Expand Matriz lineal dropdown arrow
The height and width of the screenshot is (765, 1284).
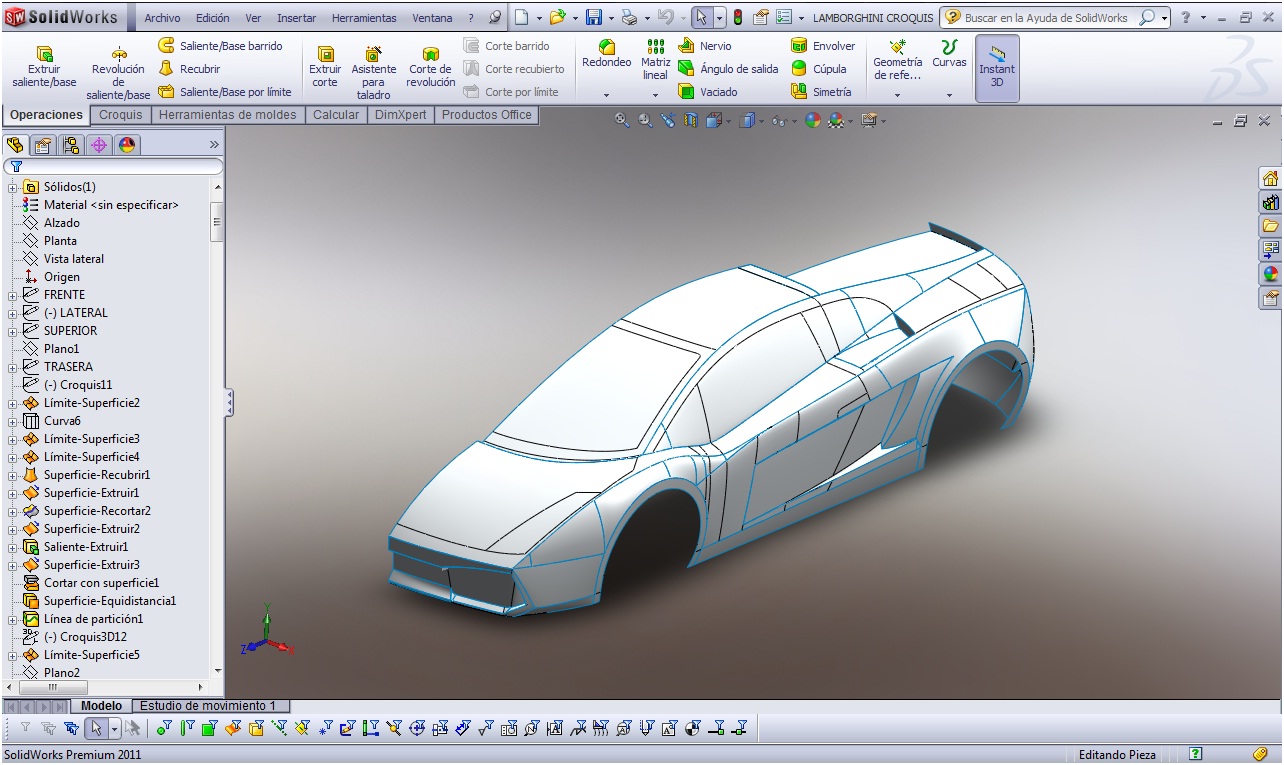[656, 95]
